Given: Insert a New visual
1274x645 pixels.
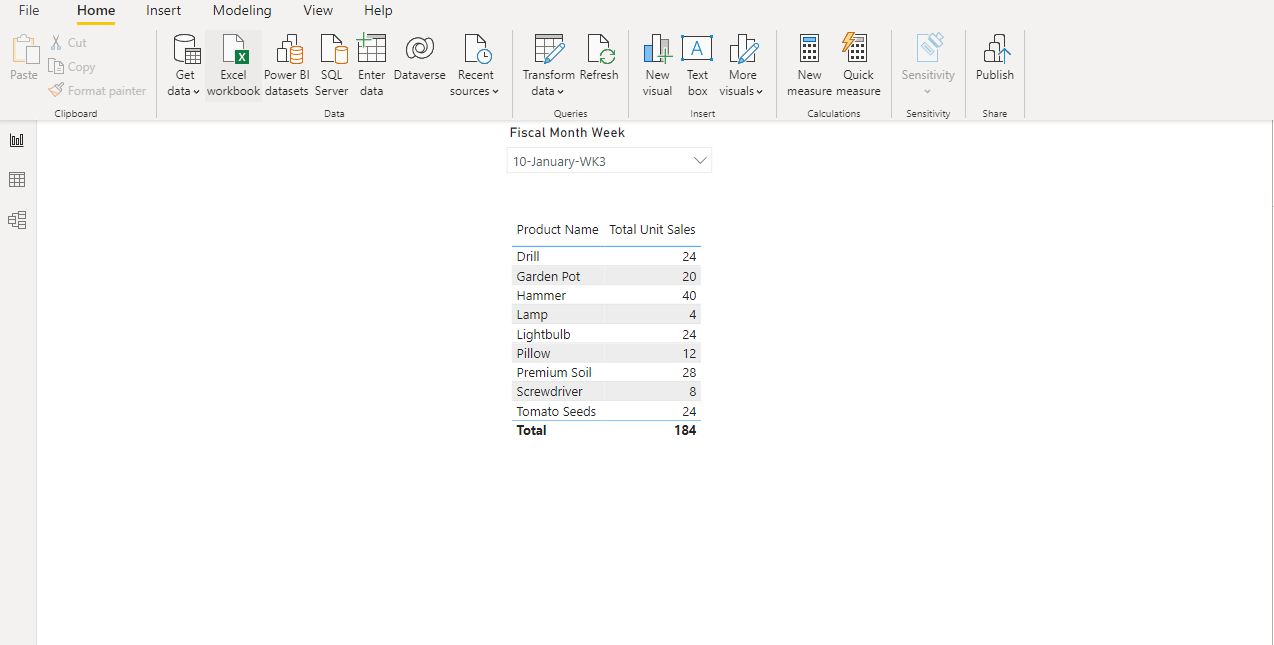Looking at the screenshot, I should tap(658, 66).
